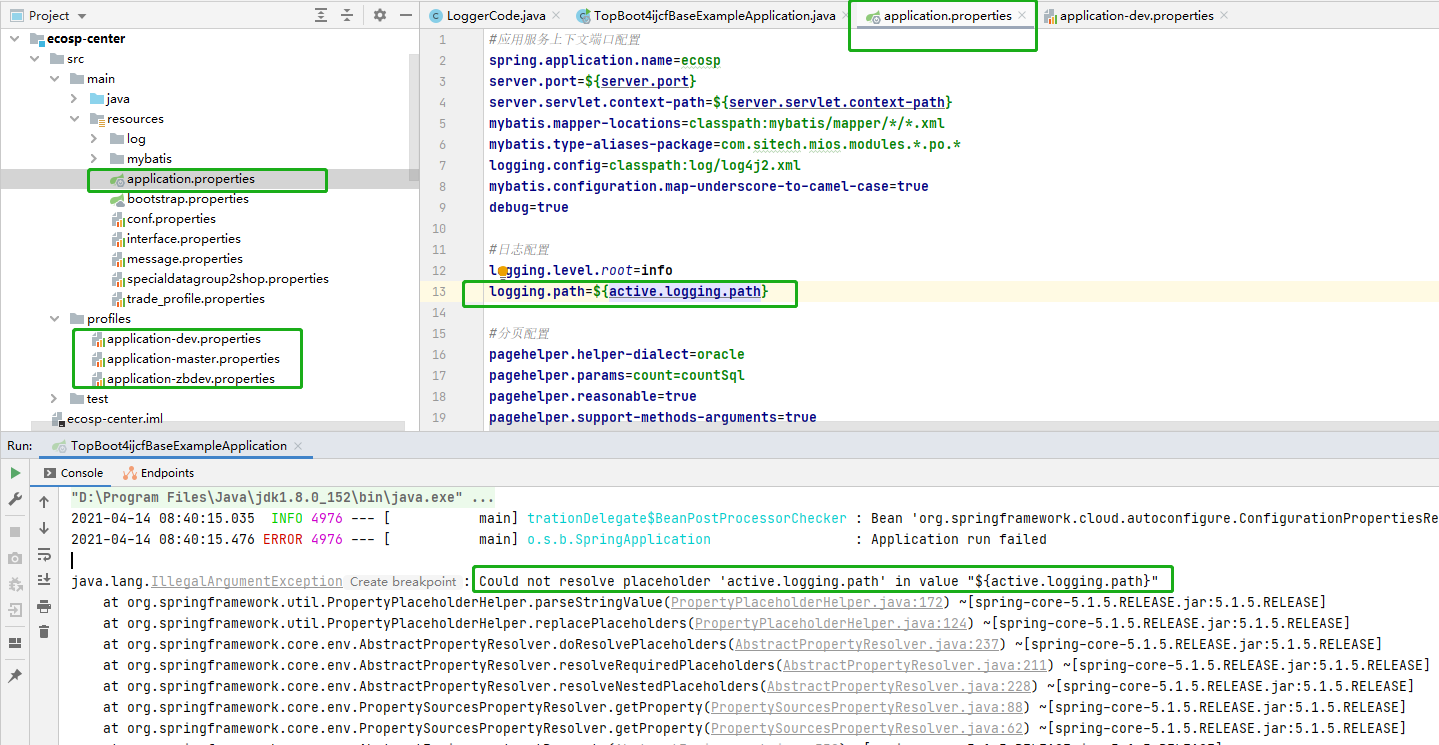Click the camera Dump Threads icon

(x=15, y=558)
